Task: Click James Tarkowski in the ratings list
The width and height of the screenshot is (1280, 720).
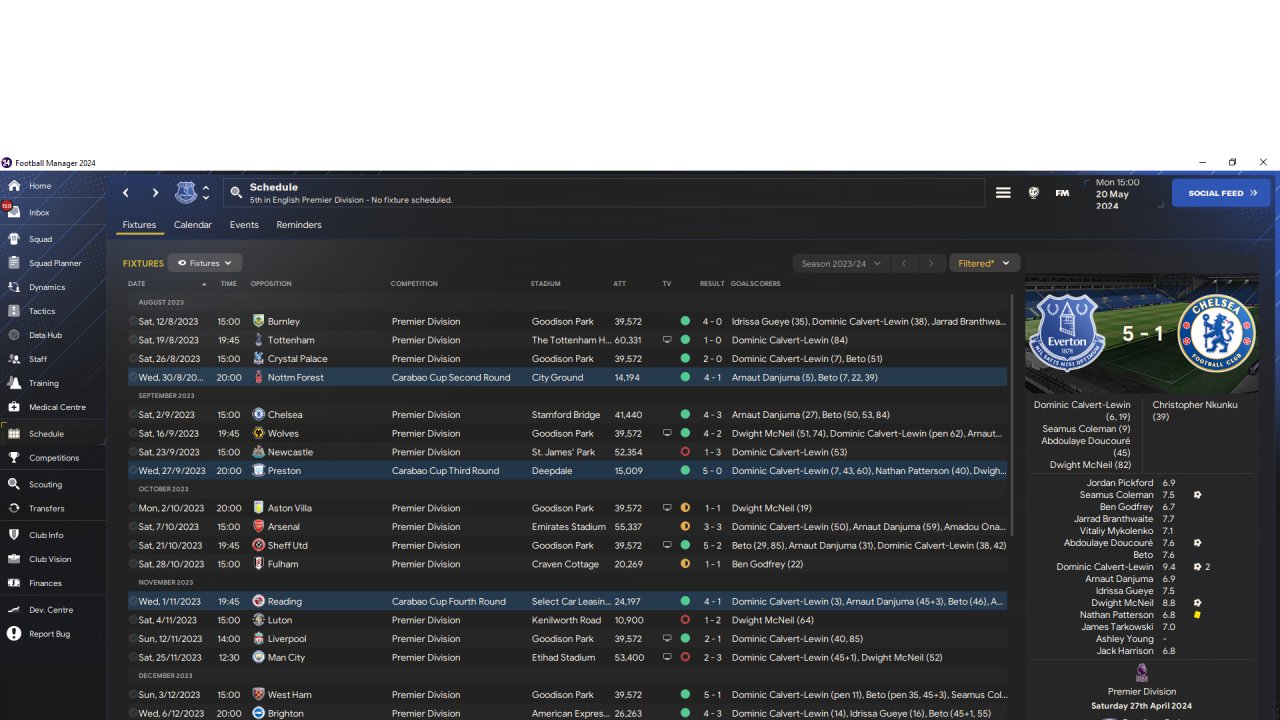Action: point(1117,627)
